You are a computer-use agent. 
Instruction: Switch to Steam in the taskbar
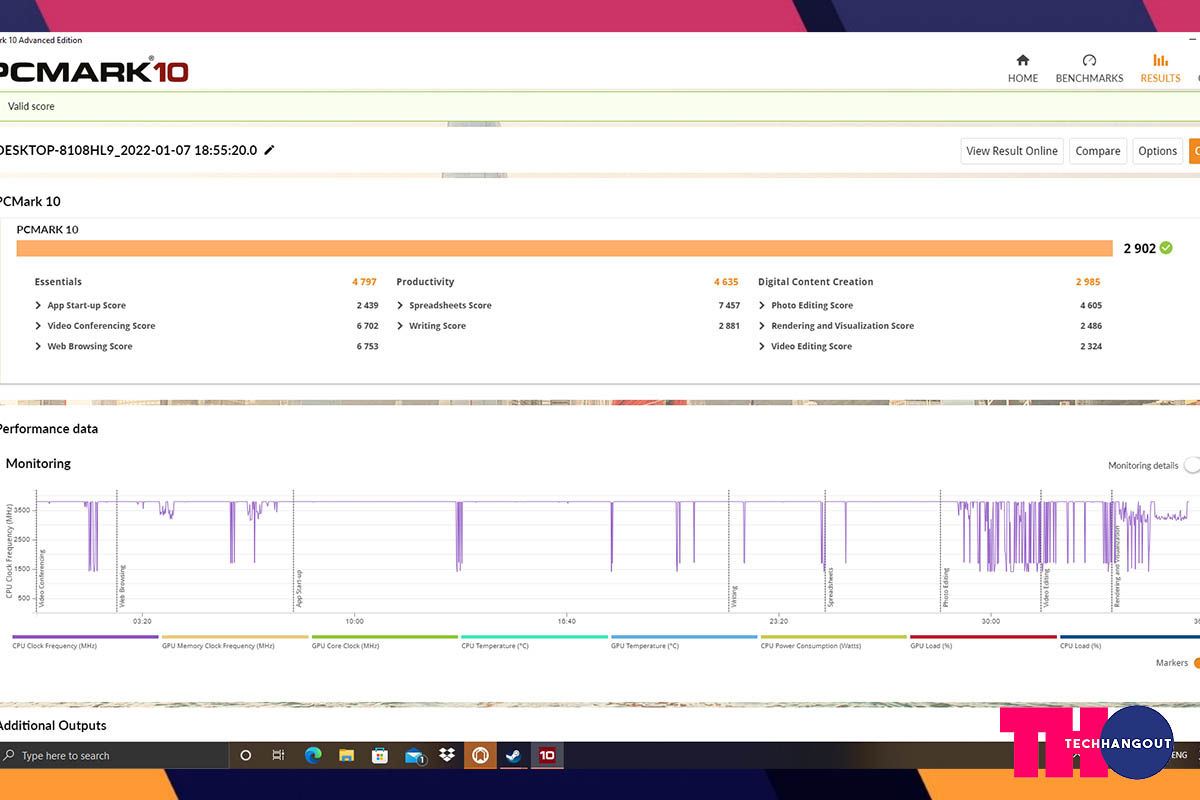click(513, 755)
